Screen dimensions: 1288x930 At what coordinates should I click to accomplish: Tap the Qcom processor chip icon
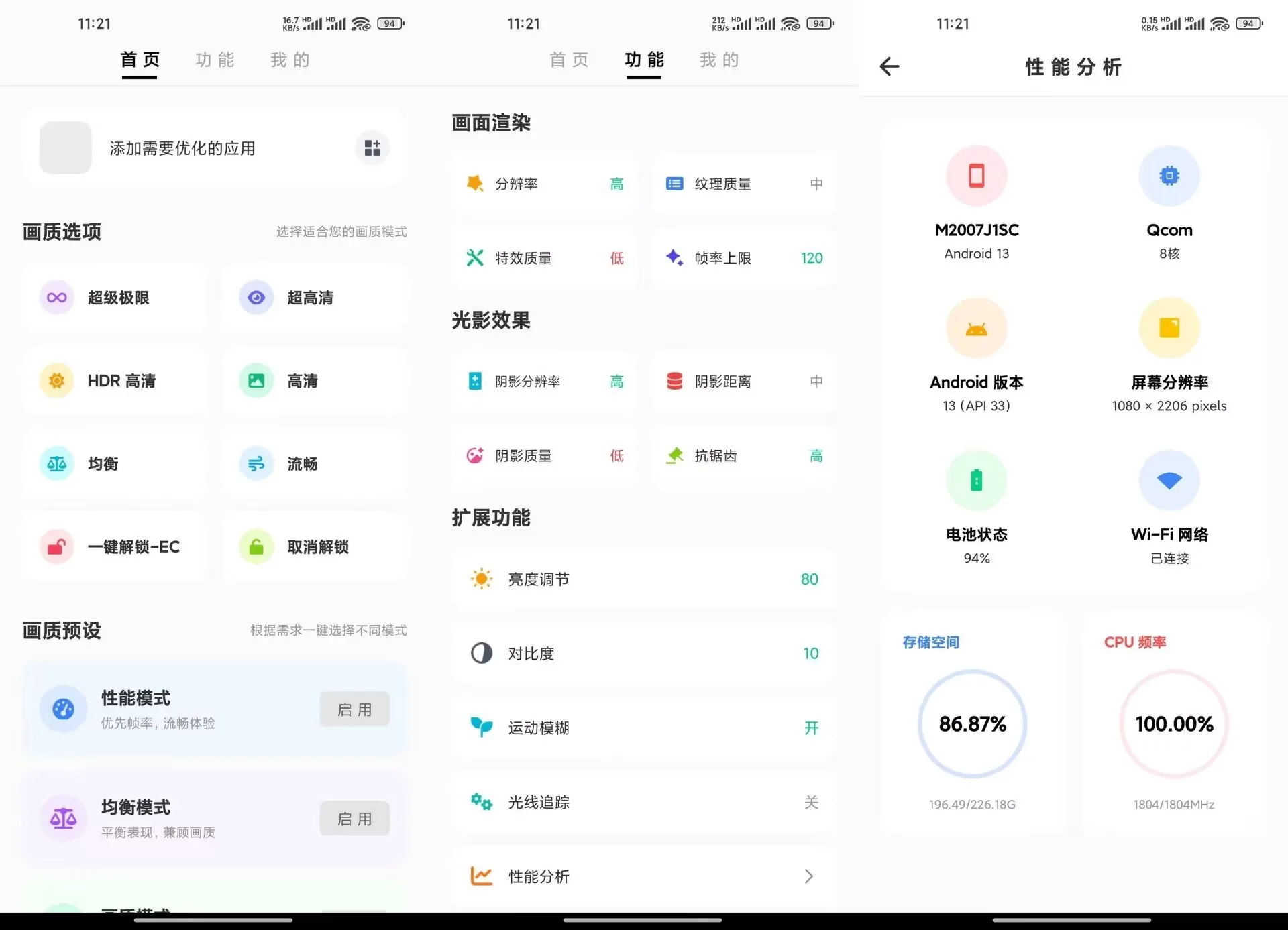[x=1169, y=176]
